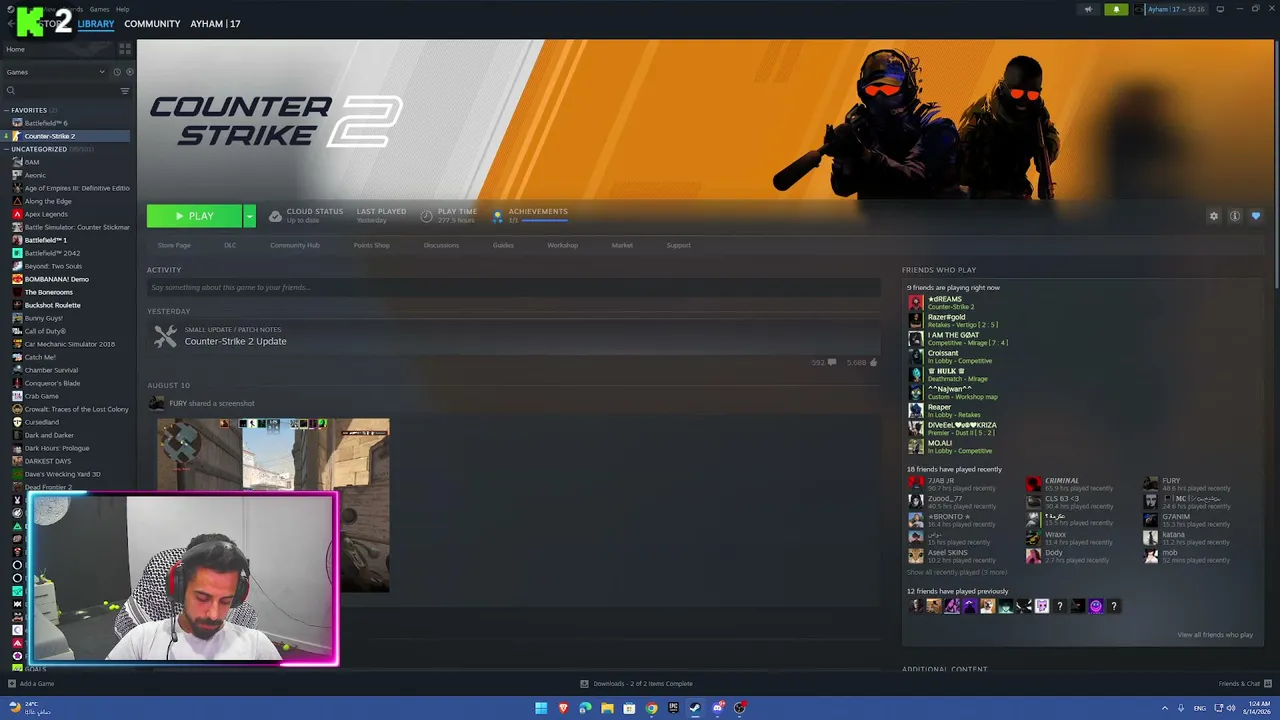
Task: Open friend CRIMINAL's recently played entry
Action: 1069,484
